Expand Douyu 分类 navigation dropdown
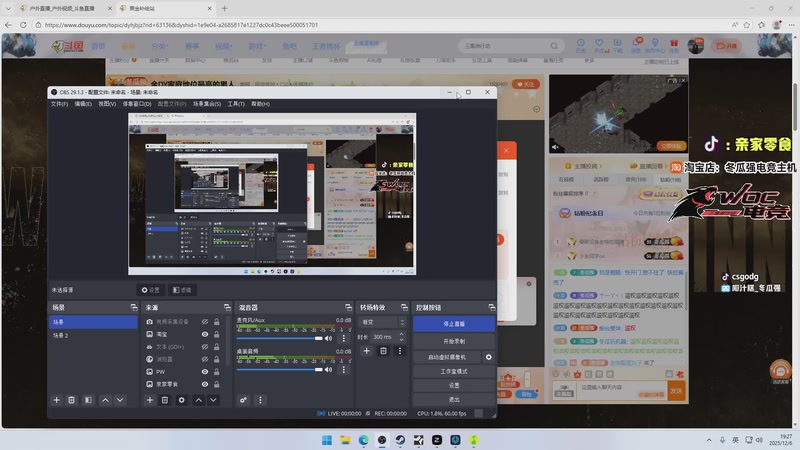 coord(160,46)
